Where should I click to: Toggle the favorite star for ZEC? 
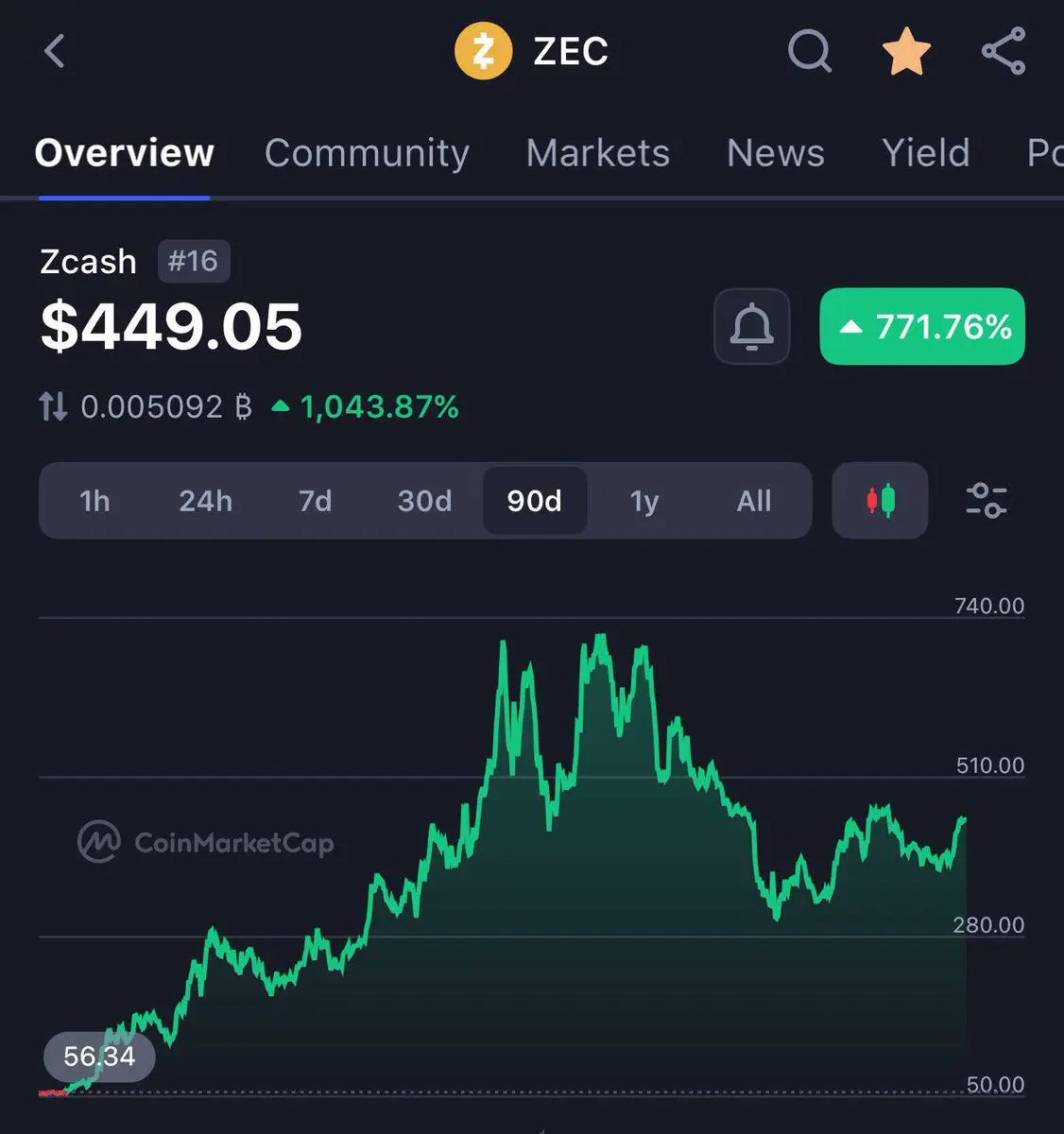(906, 51)
